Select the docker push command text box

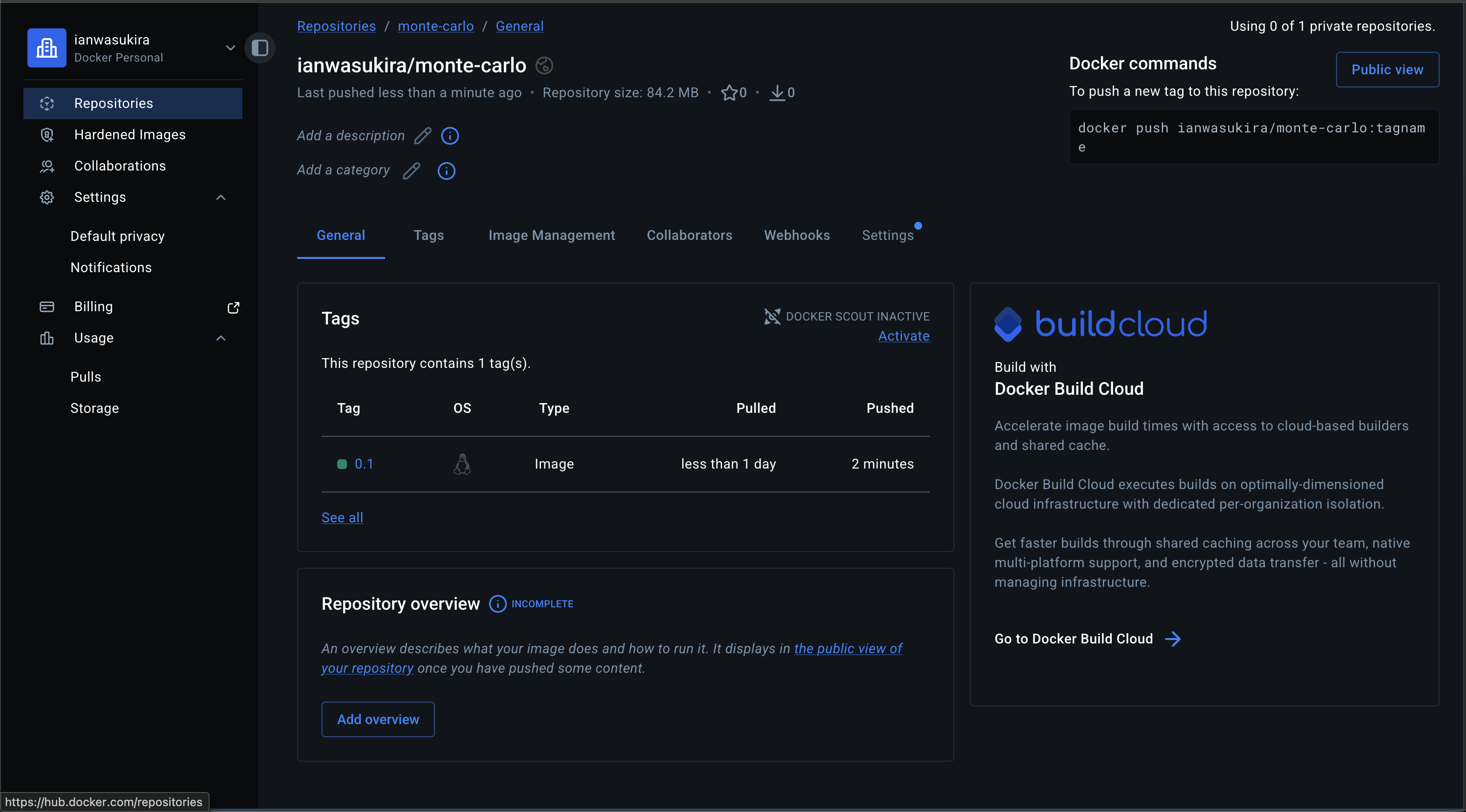[1254, 137]
